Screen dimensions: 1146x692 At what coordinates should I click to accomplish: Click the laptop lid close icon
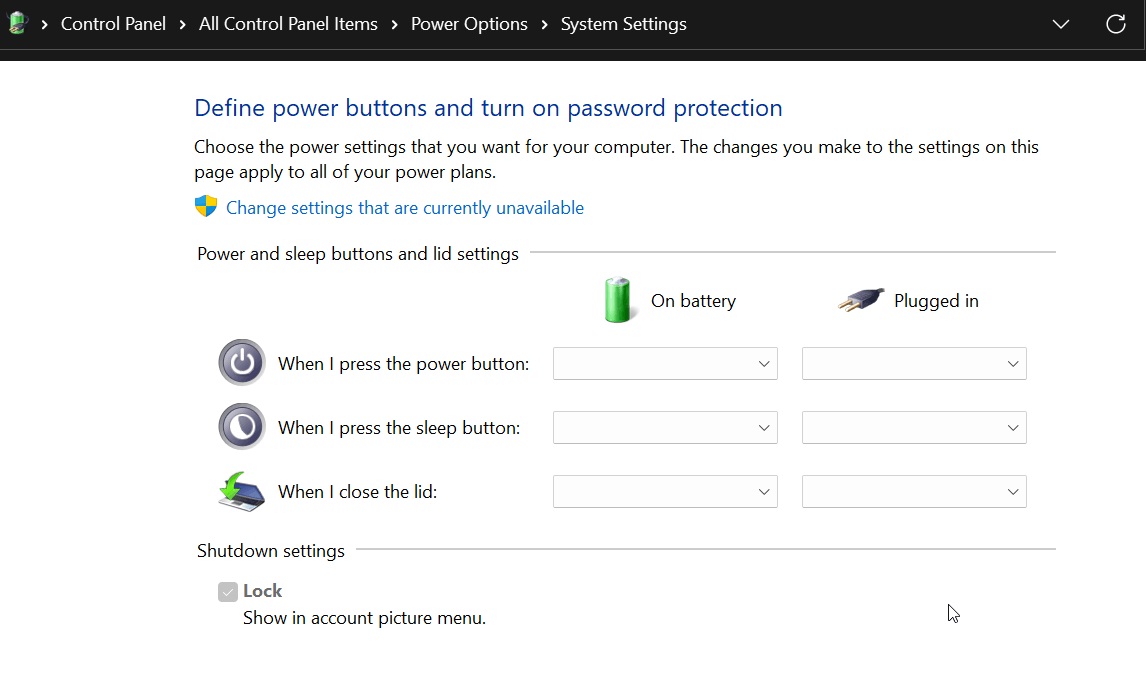(x=242, y=491)
